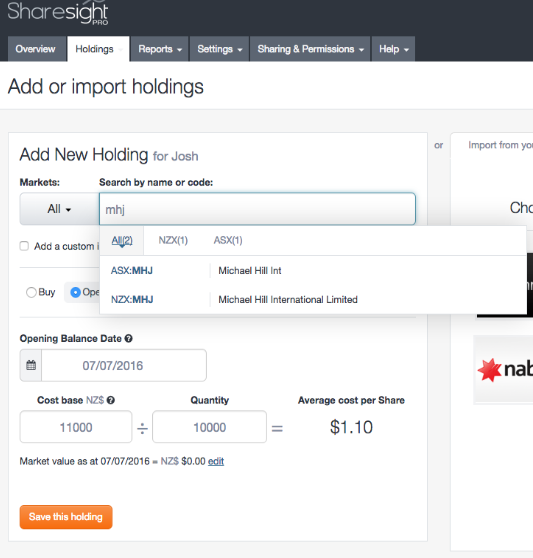This screenshot has width=533, height=558.
Task: Click the Cost base input showing 11000
Action: [76, 427]
